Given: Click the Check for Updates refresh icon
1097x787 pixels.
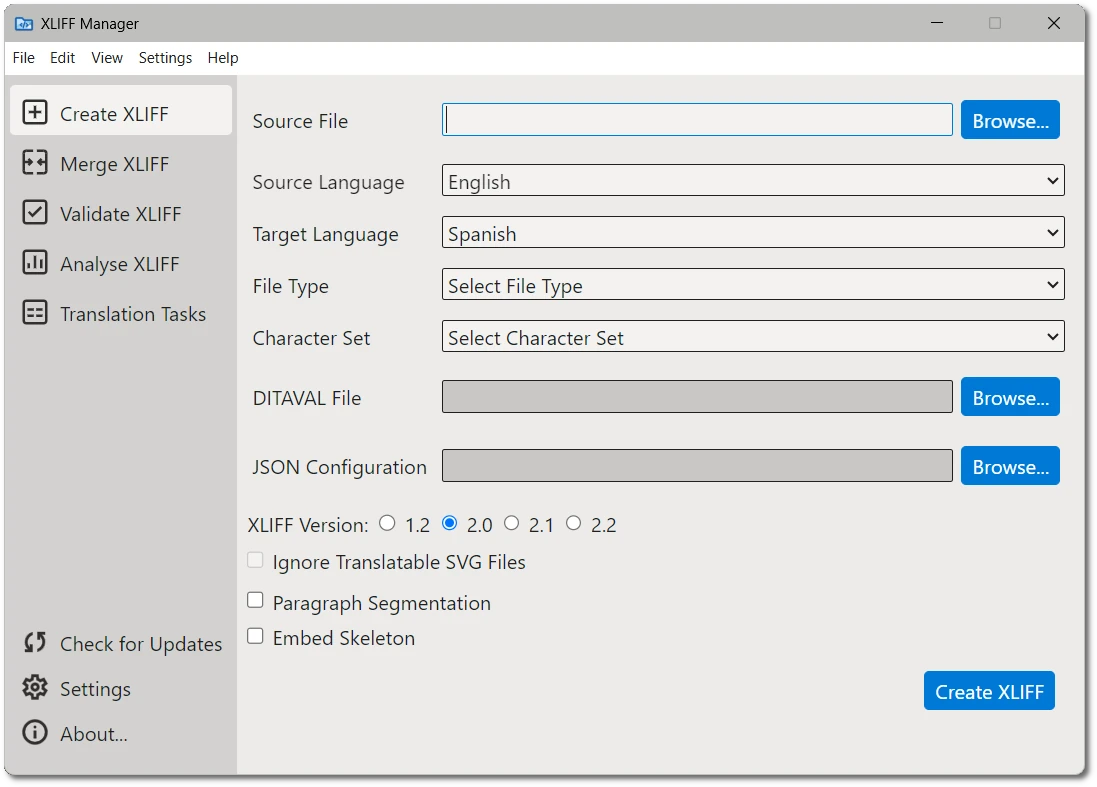Looking at the screenshot, I should (35, 642).
